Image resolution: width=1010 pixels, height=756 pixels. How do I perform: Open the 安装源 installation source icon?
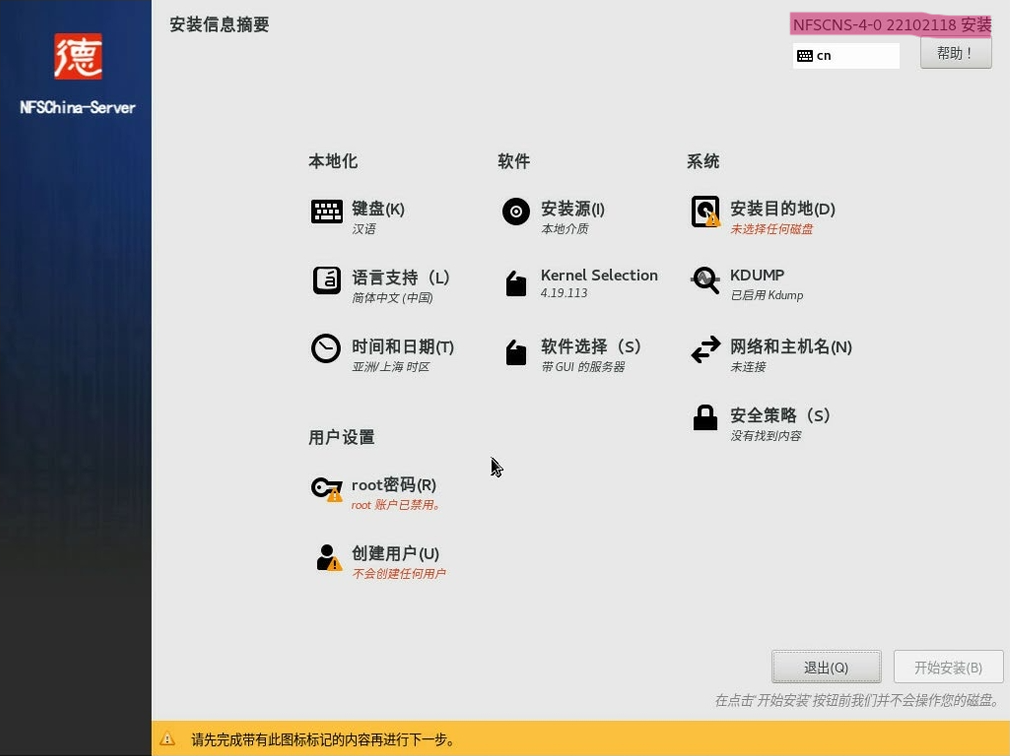(515, 211)
